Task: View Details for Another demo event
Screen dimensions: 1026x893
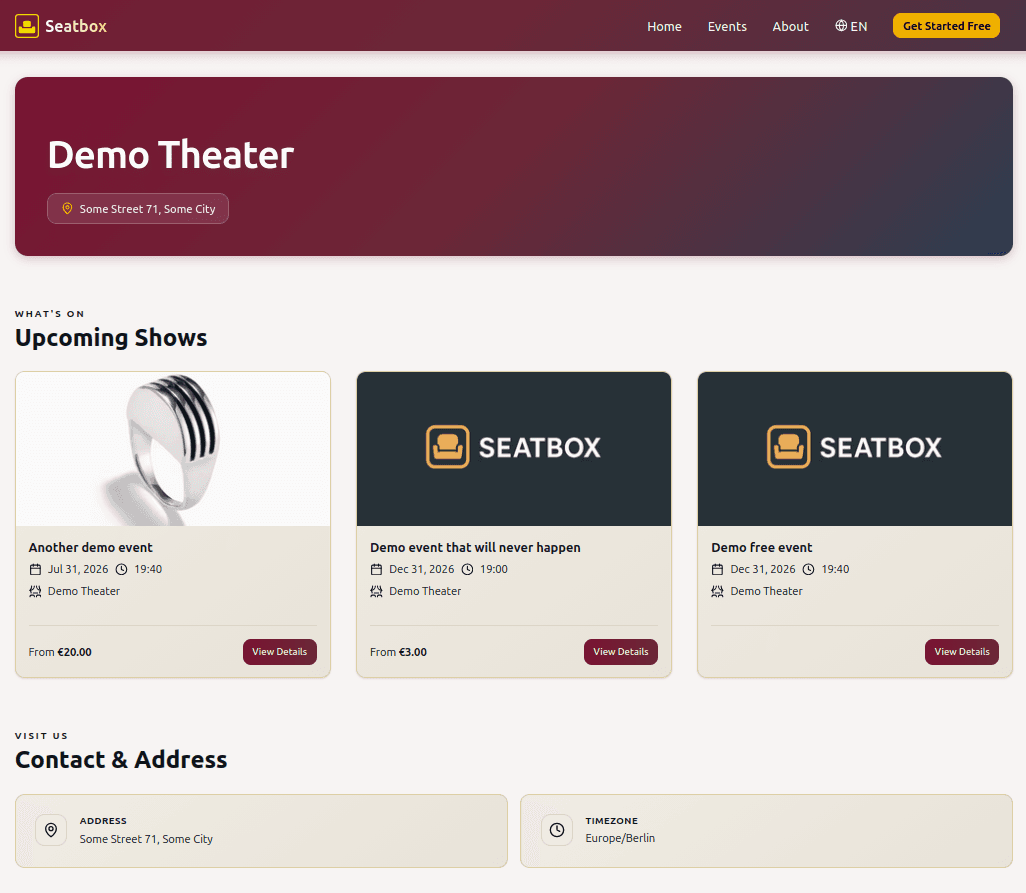Action: coord(279,652)
